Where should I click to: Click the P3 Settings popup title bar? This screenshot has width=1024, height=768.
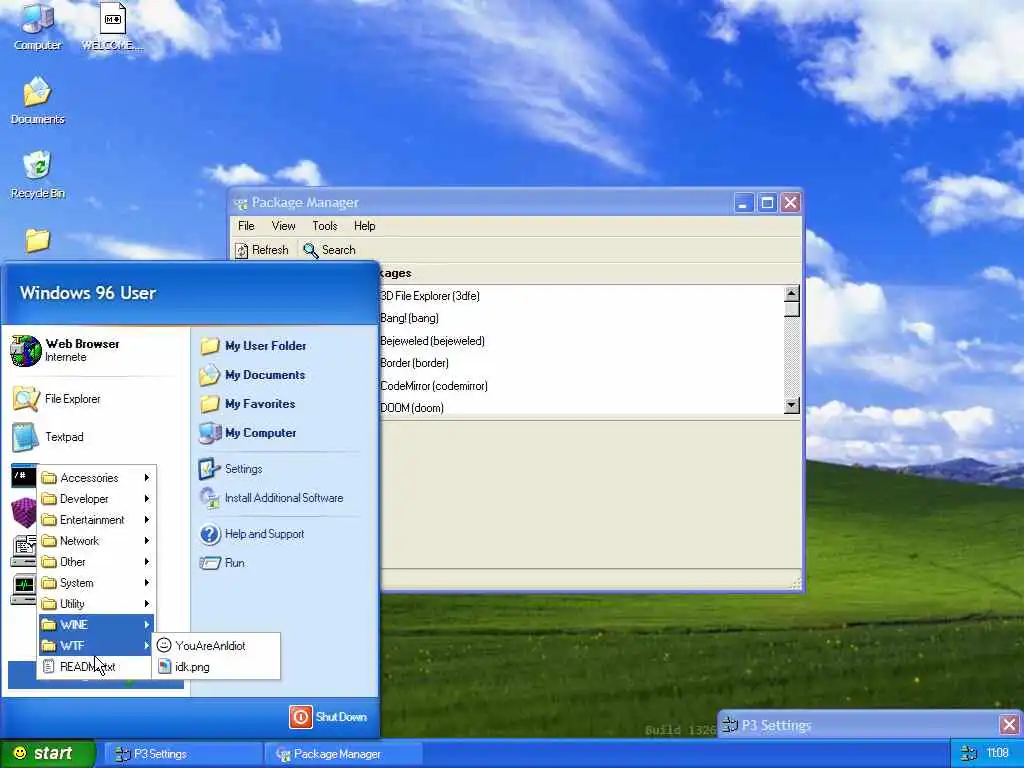tap(859, 725)
